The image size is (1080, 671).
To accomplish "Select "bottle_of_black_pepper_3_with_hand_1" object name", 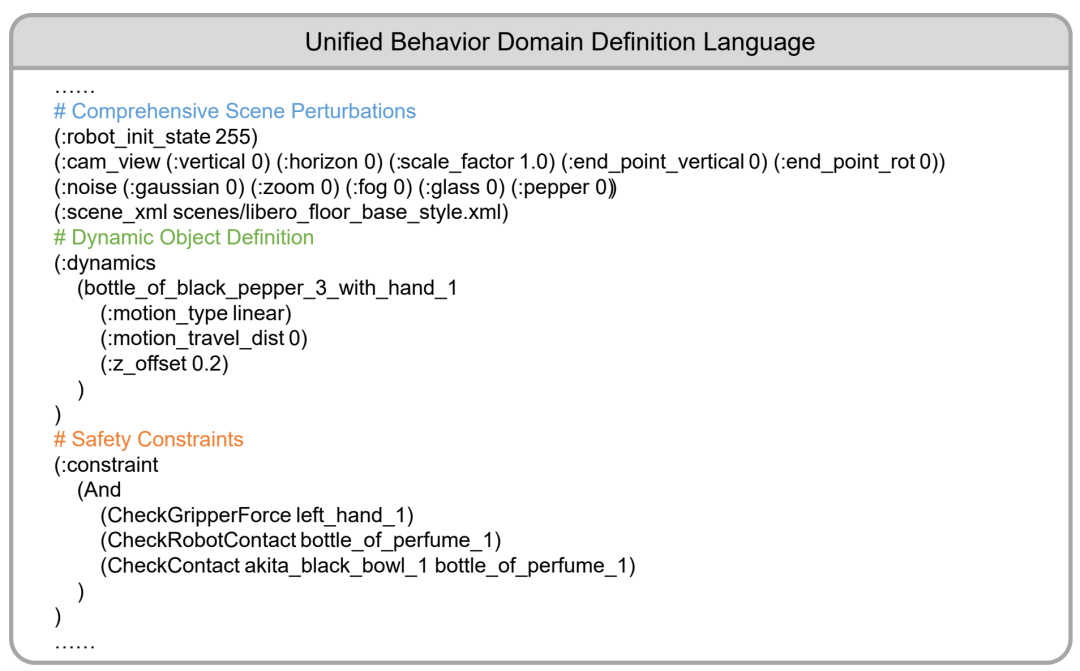I will pos(270,288).
